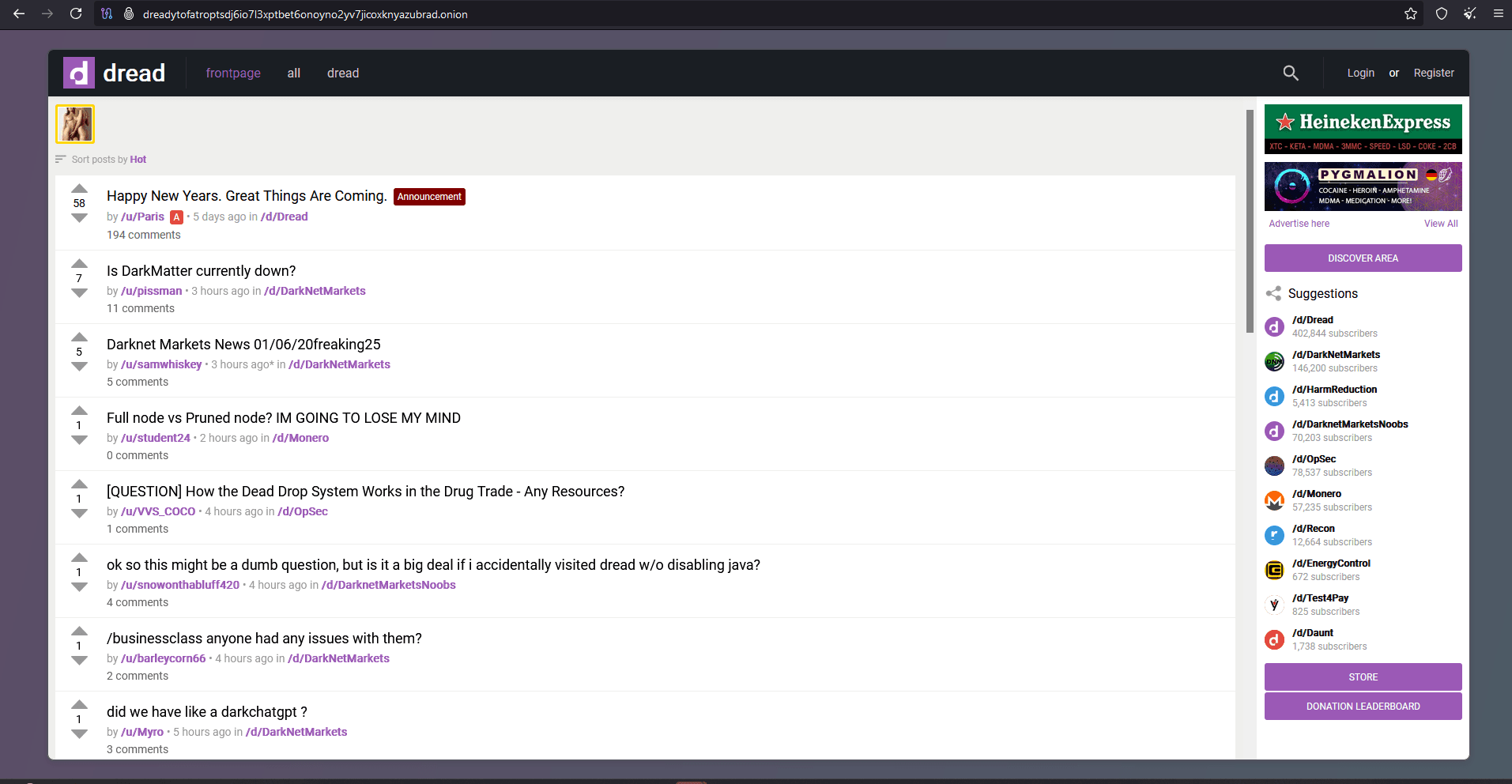Viewport: 1512px width, 784px height.
Task: Open the Donation Leaderboard button
Action: point(1363,707)
